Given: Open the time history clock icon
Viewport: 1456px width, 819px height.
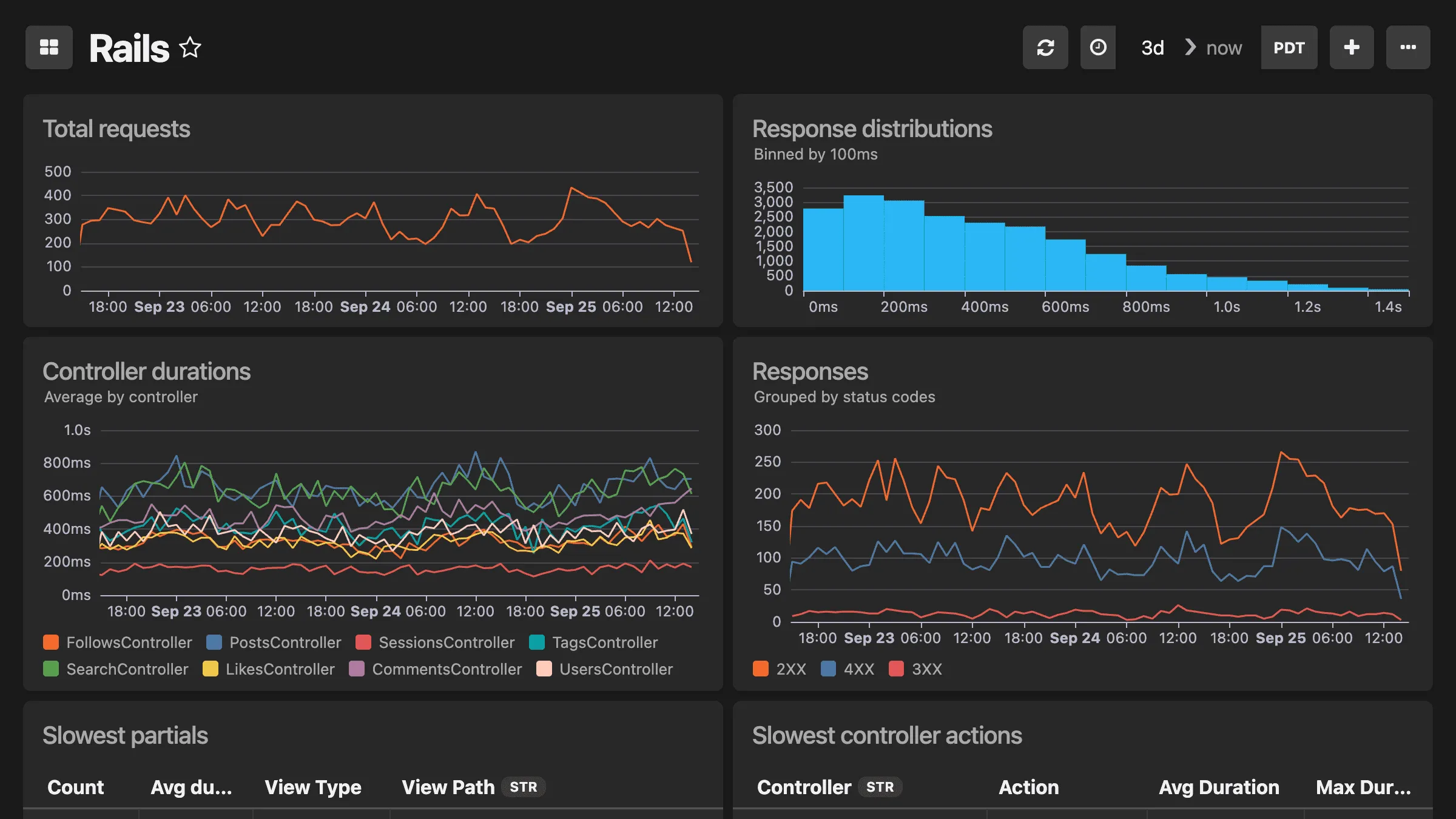Looking at the screenshot, I should (x=1098, y=47).
